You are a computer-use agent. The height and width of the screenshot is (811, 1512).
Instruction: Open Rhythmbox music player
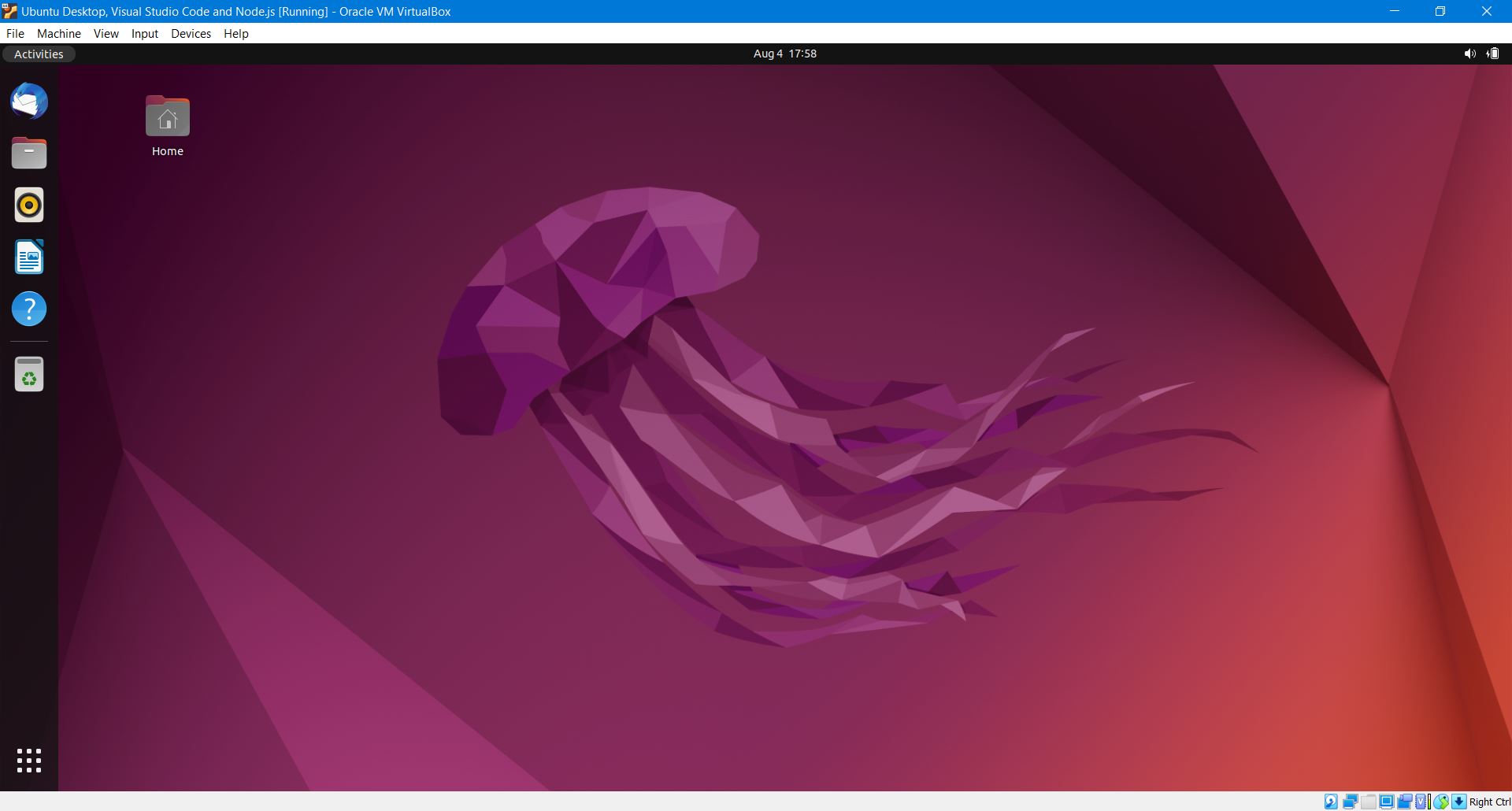[29, 206]
